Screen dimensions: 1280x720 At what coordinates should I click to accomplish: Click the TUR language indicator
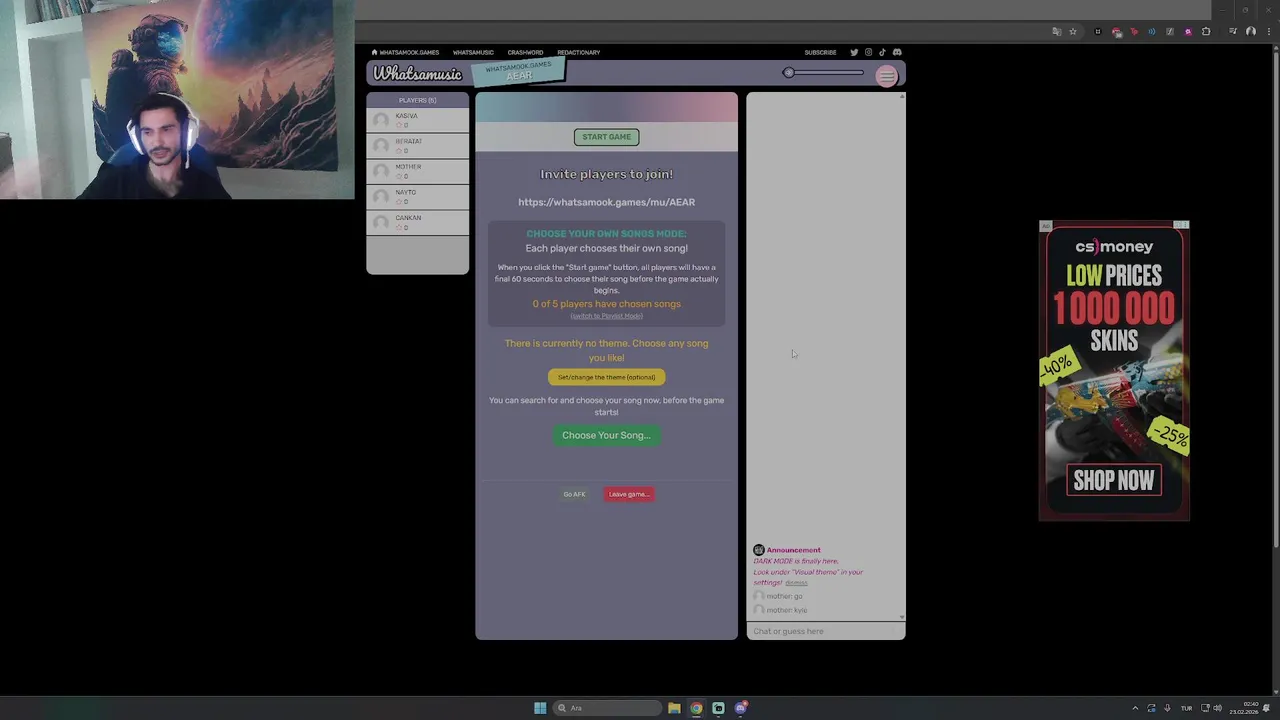[1187, 708]
